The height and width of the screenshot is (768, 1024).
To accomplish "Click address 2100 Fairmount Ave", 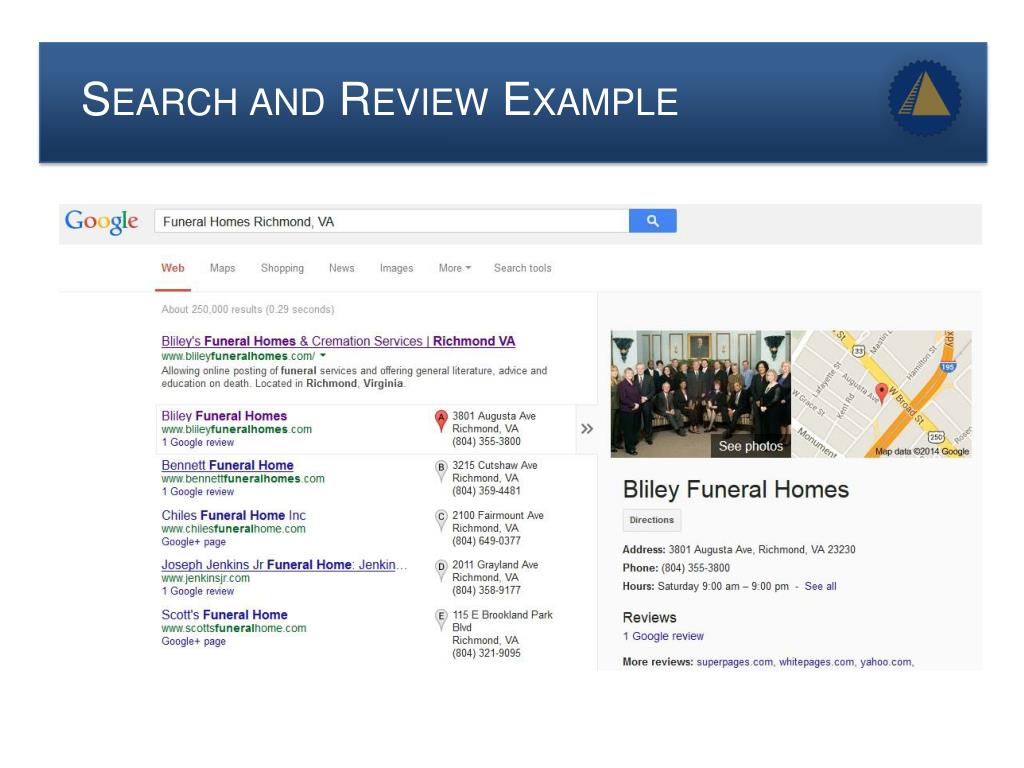I will (x=498, y=515).
